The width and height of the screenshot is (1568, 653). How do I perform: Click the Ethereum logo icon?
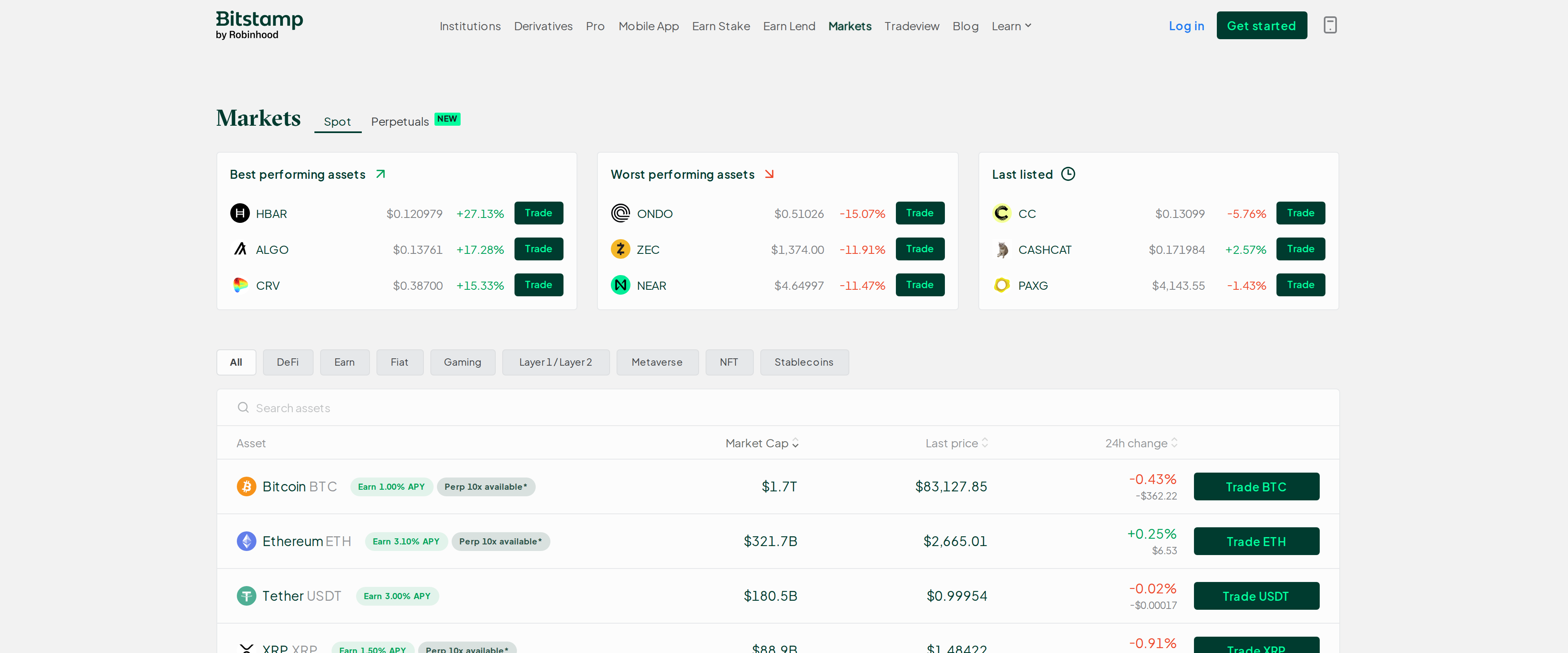(246, 541)
